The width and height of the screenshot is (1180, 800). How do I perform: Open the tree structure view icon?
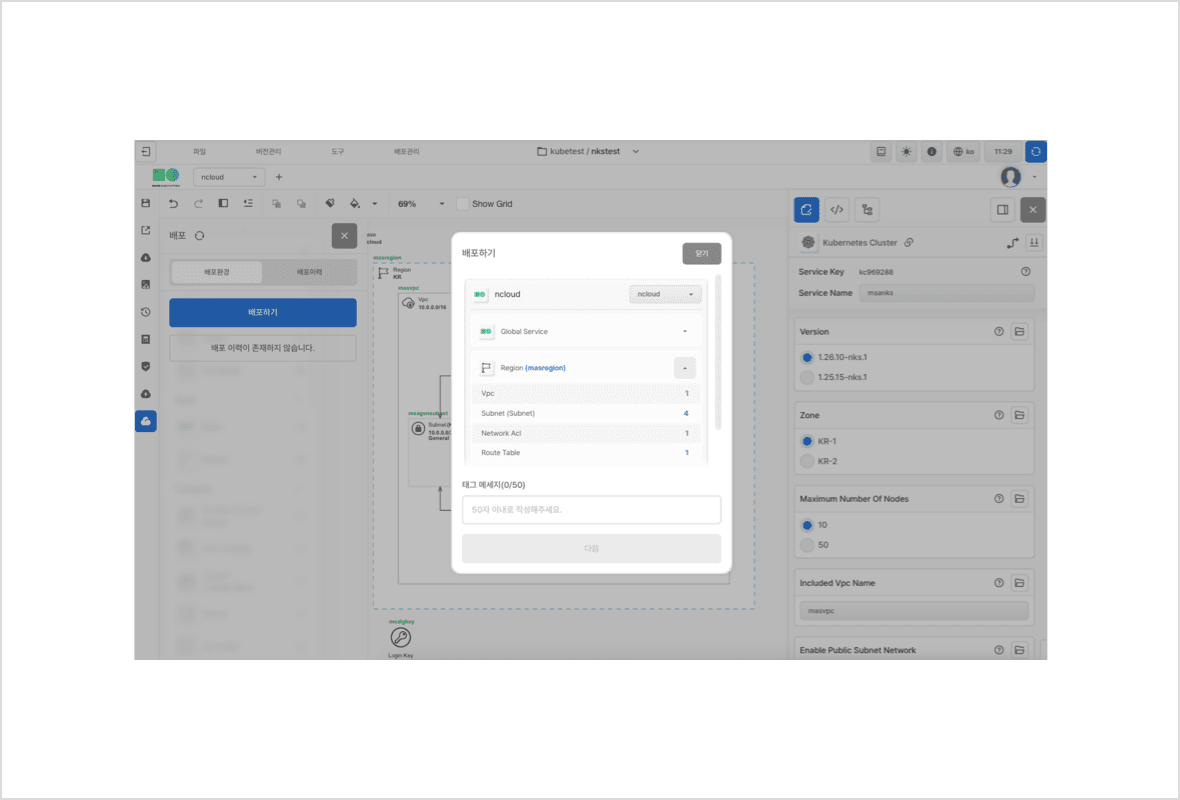point(867,210)
